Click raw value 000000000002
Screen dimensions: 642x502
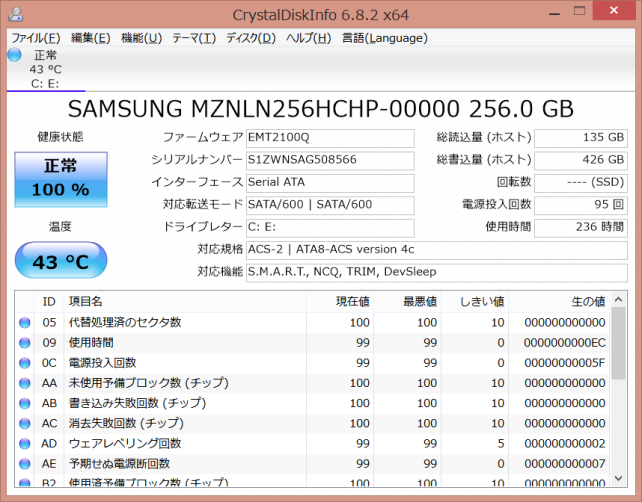[565, 443]
